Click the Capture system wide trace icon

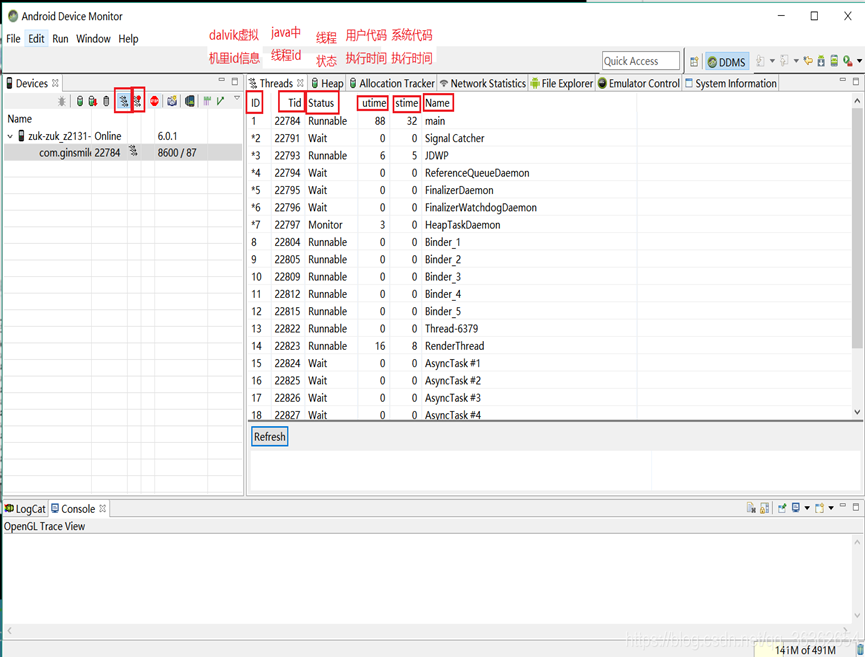coord(207,101)
